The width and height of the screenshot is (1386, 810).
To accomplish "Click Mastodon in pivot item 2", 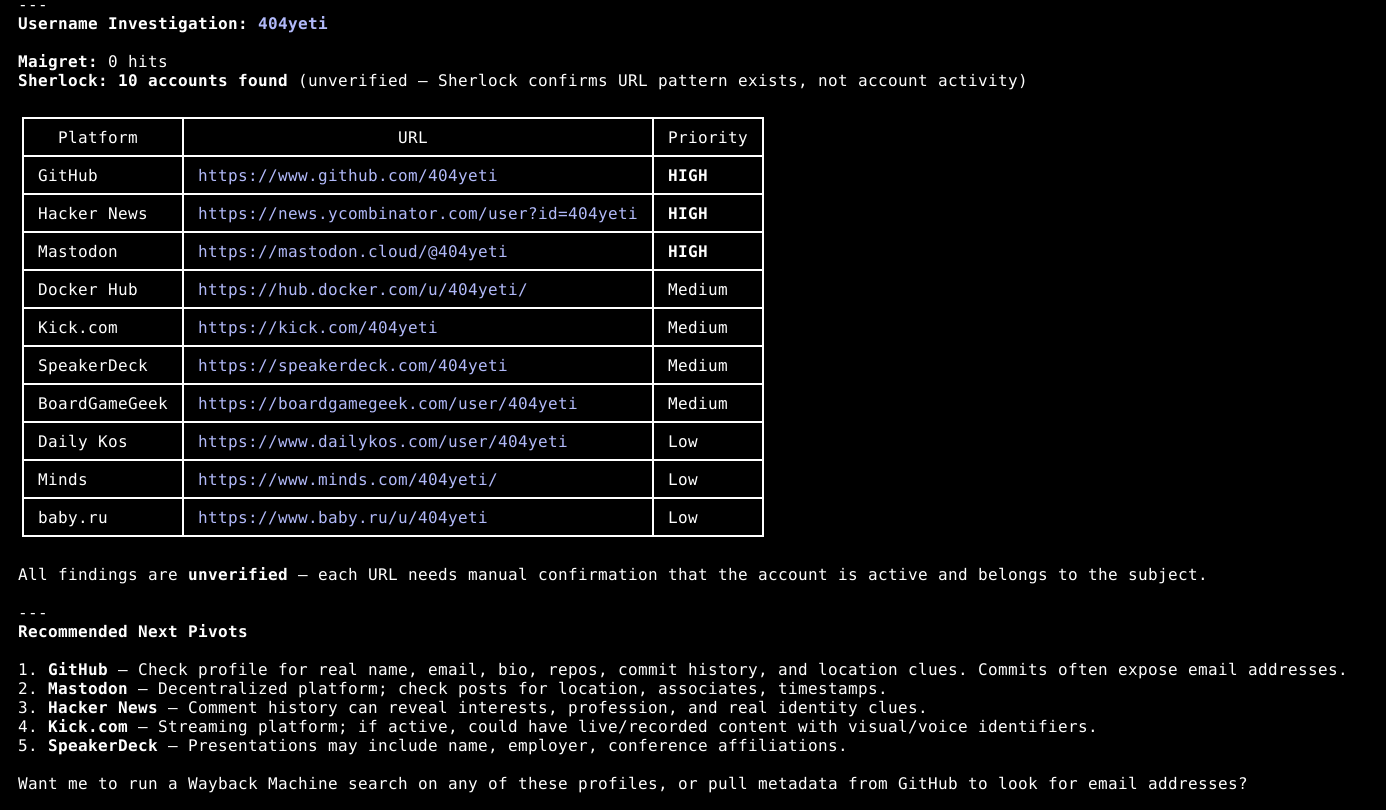I will (87, 688).
